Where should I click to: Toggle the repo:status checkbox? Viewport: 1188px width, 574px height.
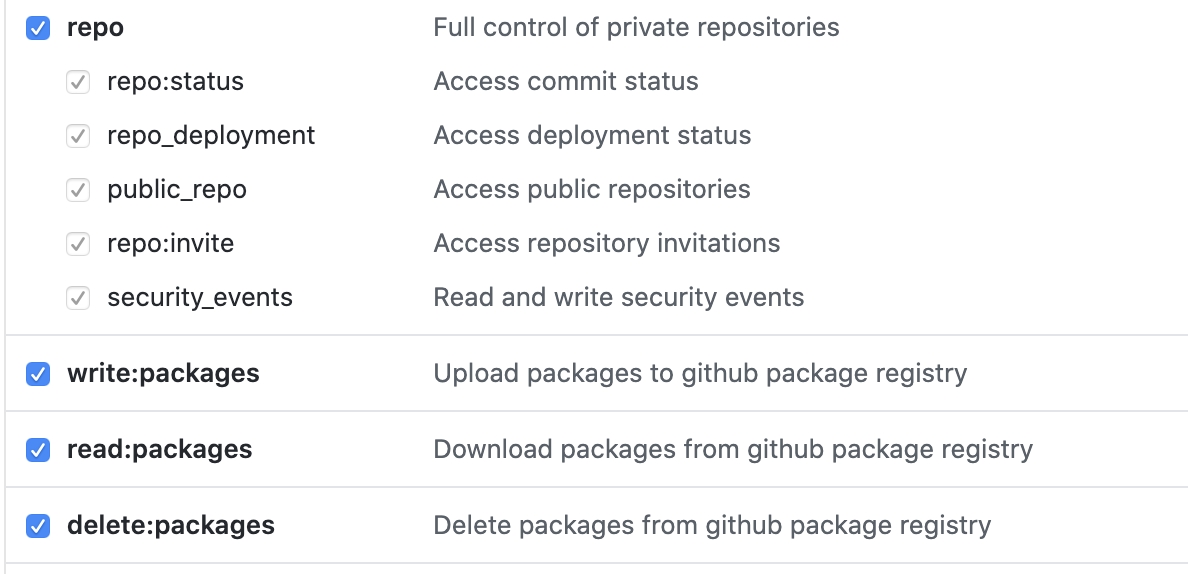pos(78,82)
